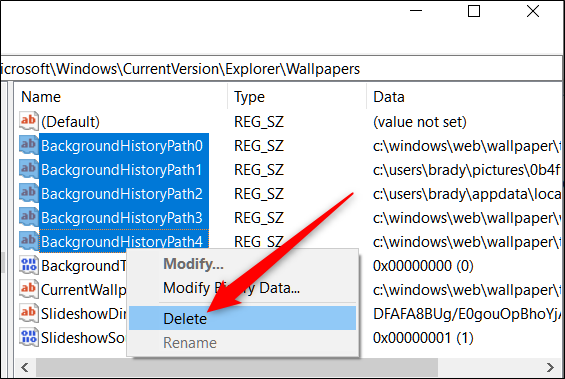Select Delete in the context menu
The height and width of the screenshot is (379, 565).
point(242,318)
